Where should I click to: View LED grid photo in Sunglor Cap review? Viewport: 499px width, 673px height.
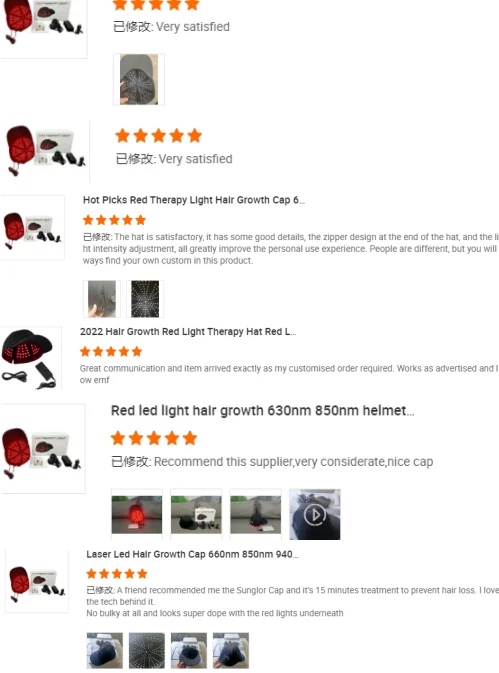tap(147, 650)
